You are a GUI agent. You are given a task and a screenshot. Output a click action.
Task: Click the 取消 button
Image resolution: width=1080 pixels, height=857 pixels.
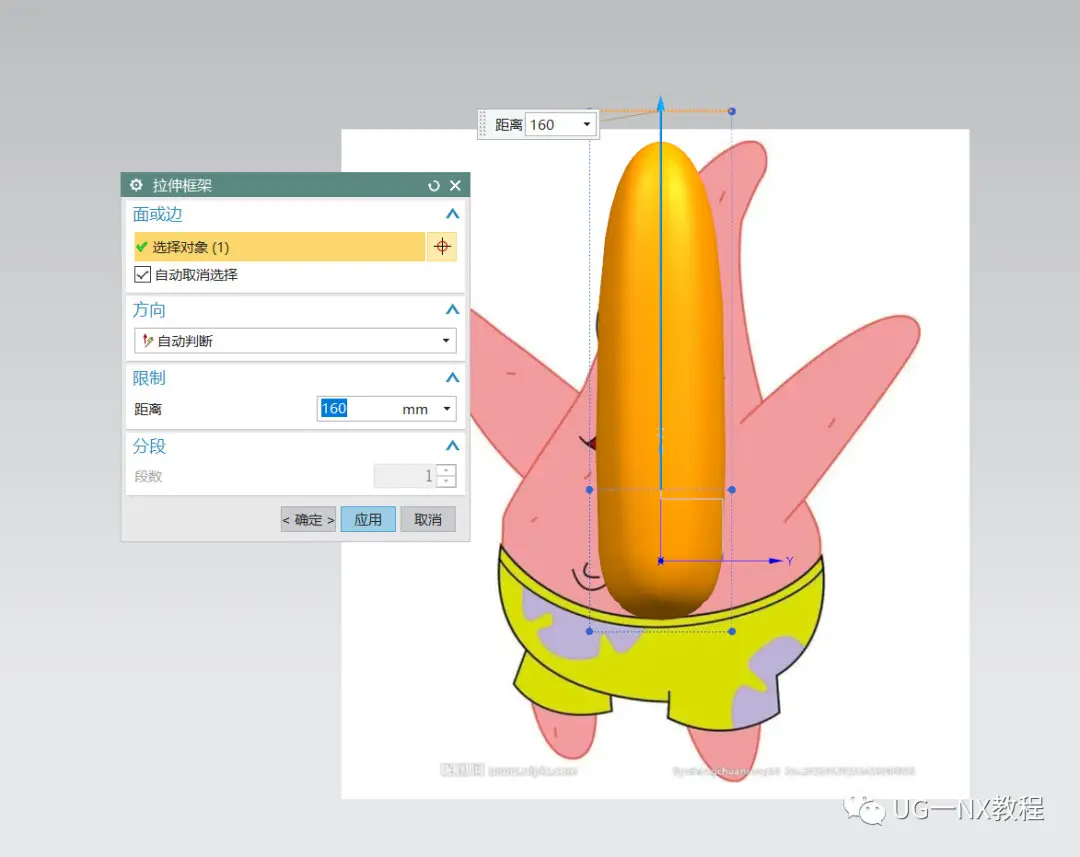point(428,519)
